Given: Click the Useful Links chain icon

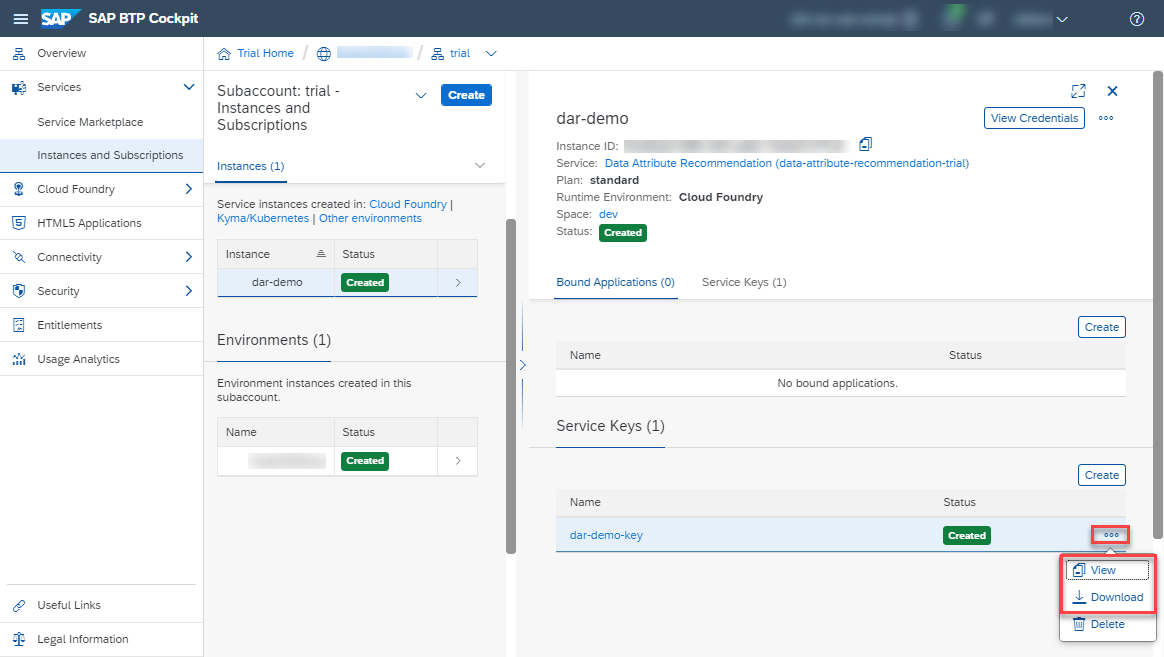Looking at the screenshot, I should click(19, 605).
